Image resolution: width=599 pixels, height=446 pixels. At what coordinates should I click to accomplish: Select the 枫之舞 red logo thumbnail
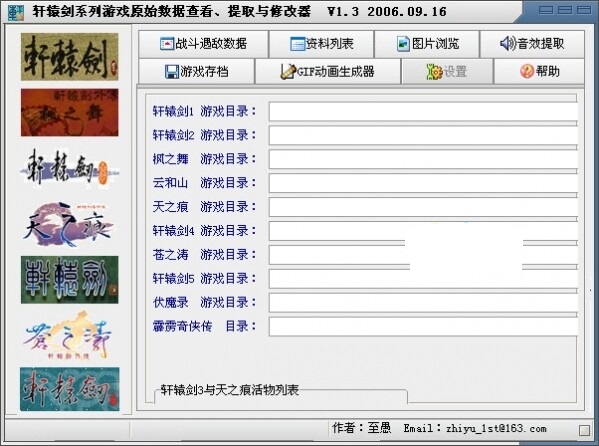(x=70, y=112)
